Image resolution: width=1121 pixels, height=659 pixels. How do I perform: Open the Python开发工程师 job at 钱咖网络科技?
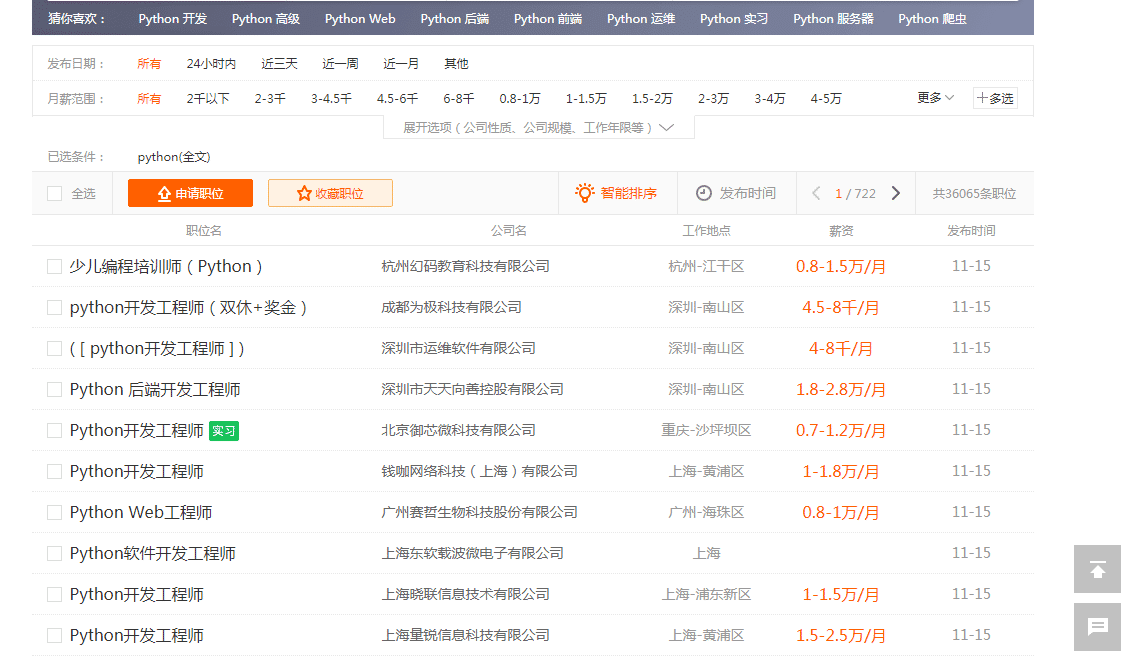click(x=138, y=470)
